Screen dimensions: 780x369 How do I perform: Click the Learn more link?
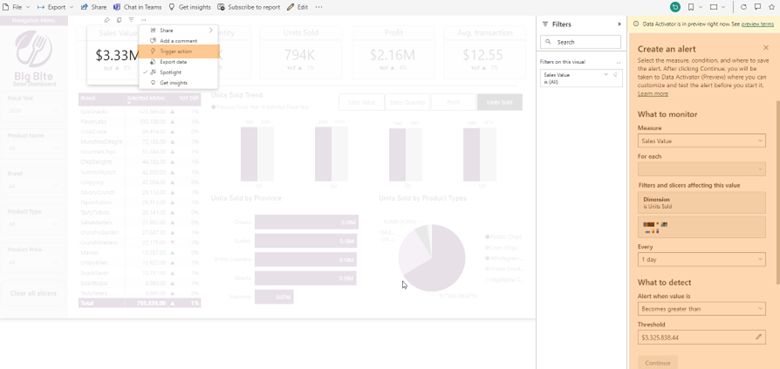click(x=653, y=94)
